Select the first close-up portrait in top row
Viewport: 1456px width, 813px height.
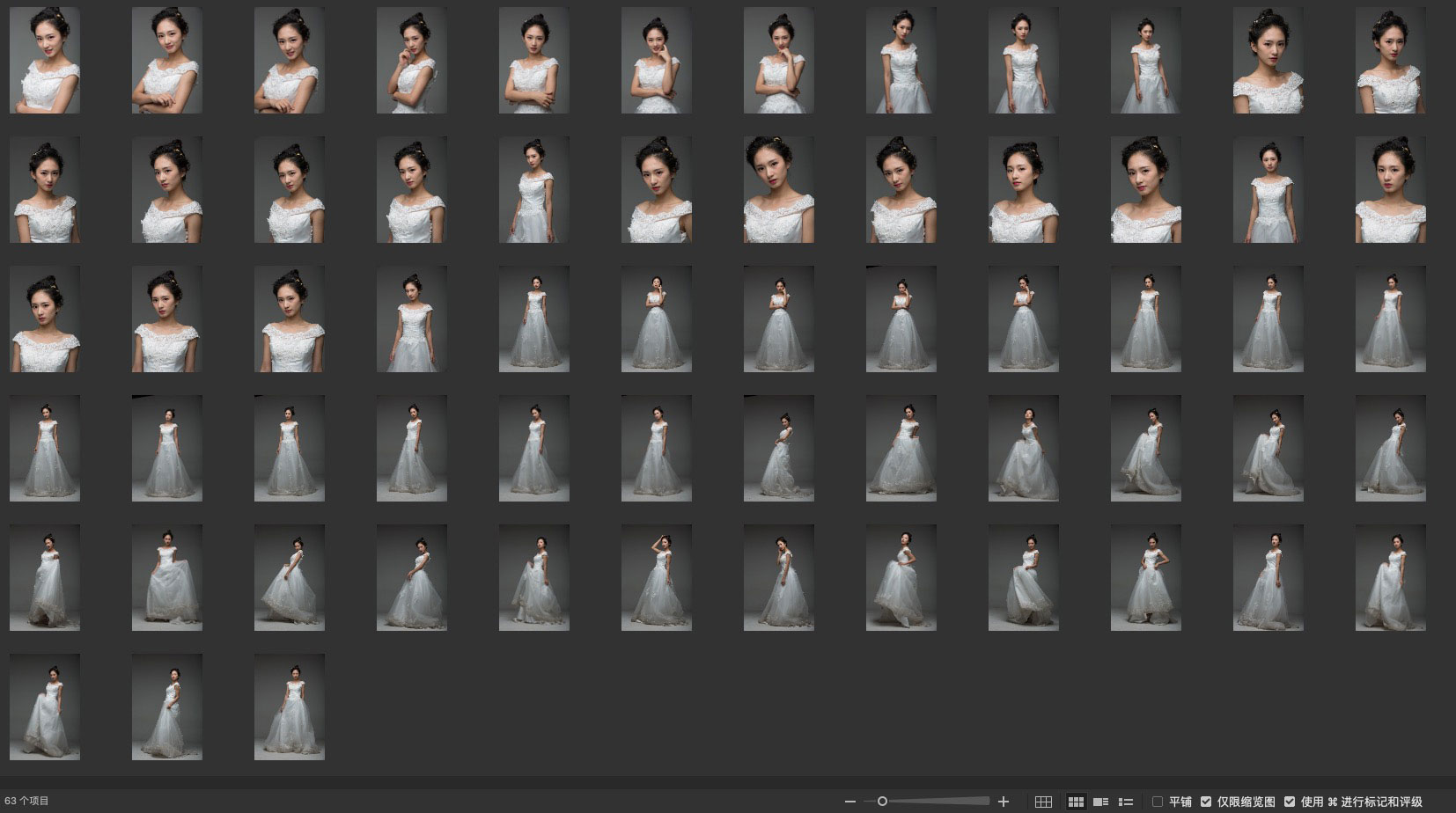(x=45, y=61)
